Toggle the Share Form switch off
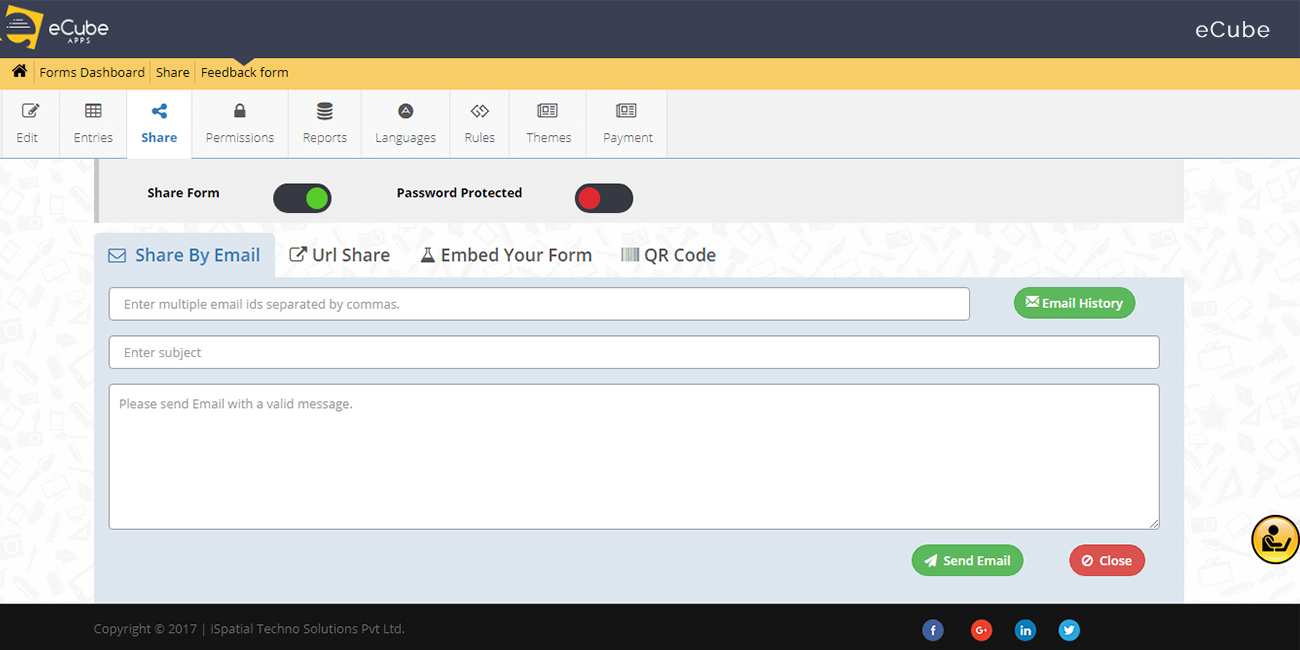Viewport: 1300px width, 650px height. (302, 198)
